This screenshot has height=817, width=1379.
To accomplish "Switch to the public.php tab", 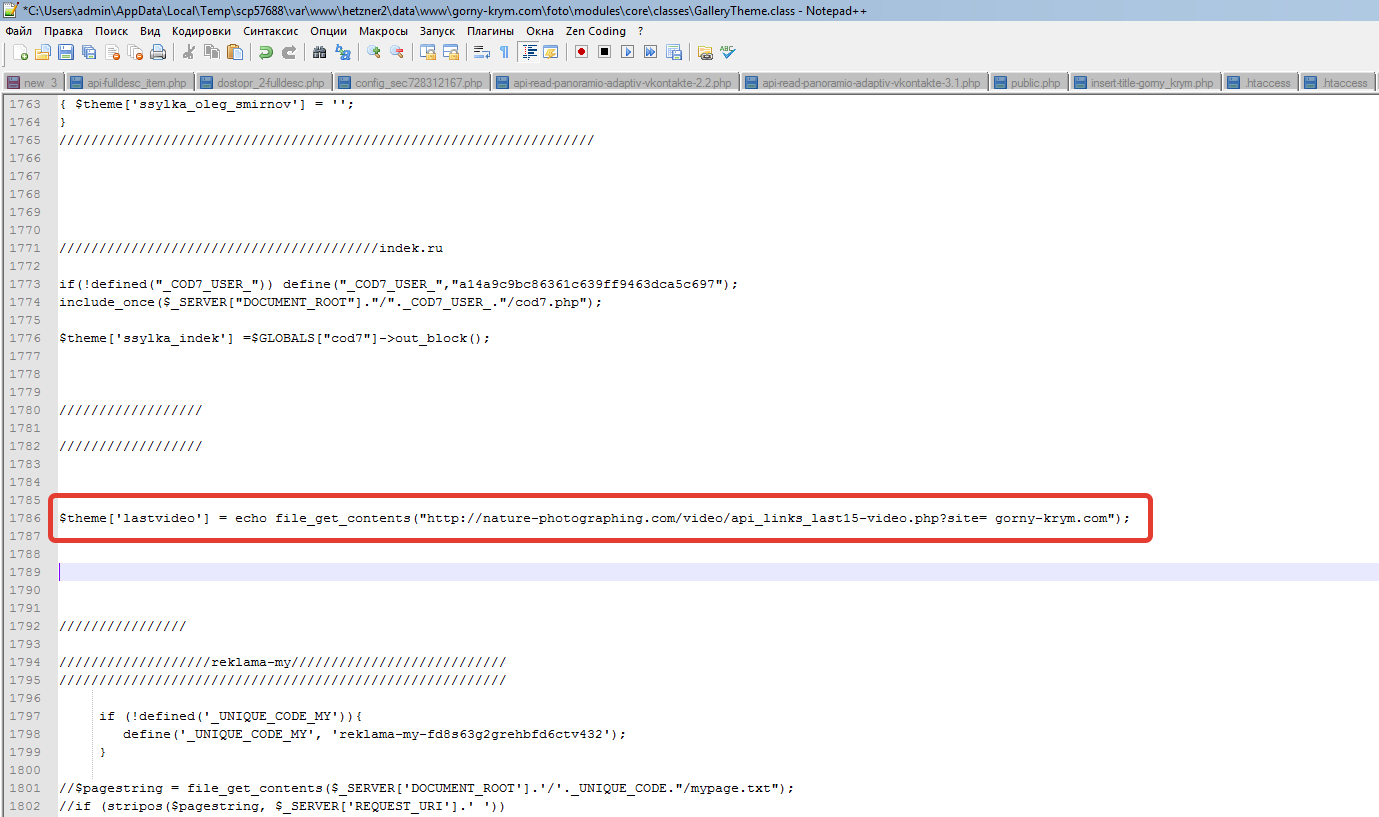I will click(x=1029, y=83).
